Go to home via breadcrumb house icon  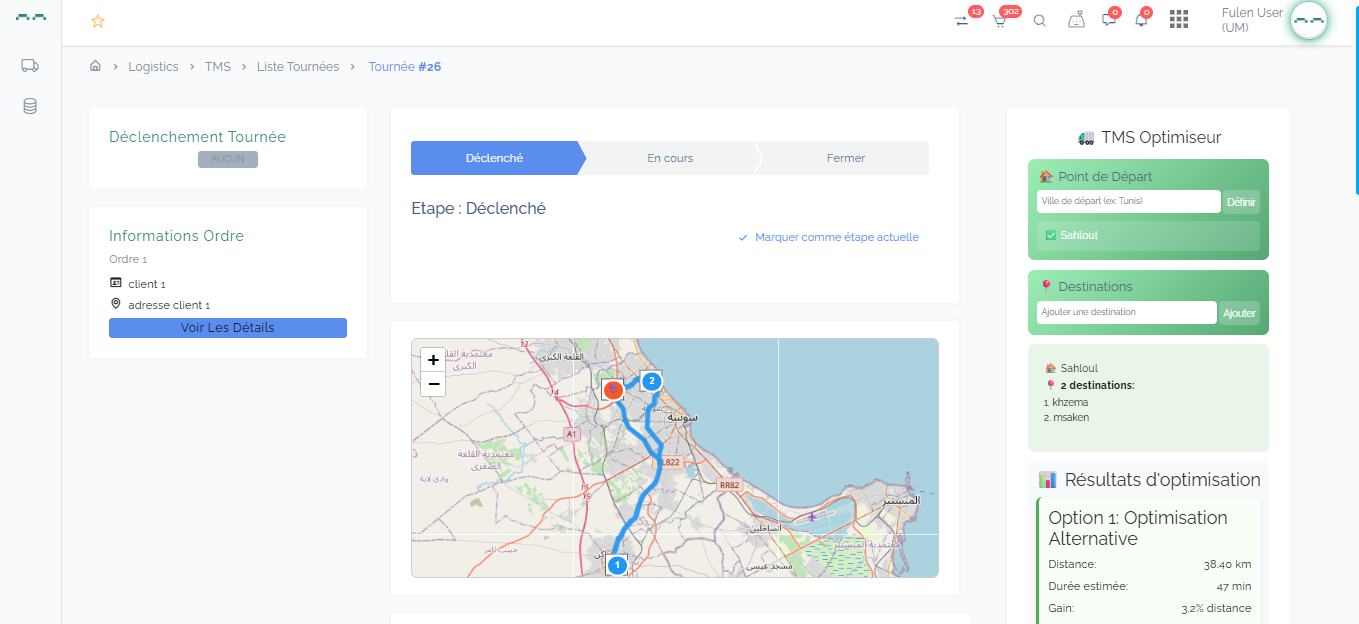point(95,66)
